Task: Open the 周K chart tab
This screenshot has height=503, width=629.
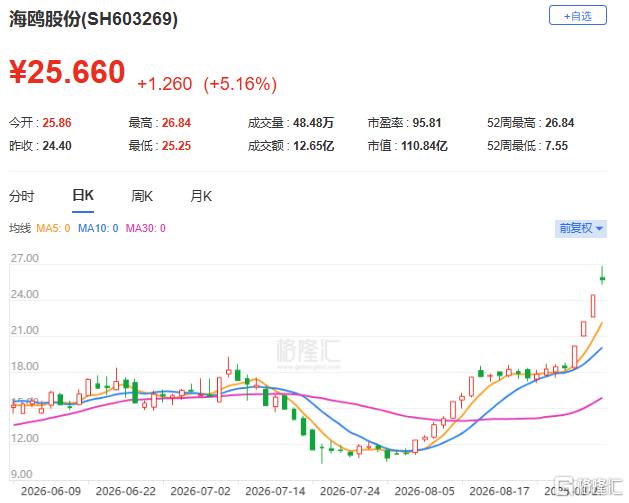Action: (142, 196)
